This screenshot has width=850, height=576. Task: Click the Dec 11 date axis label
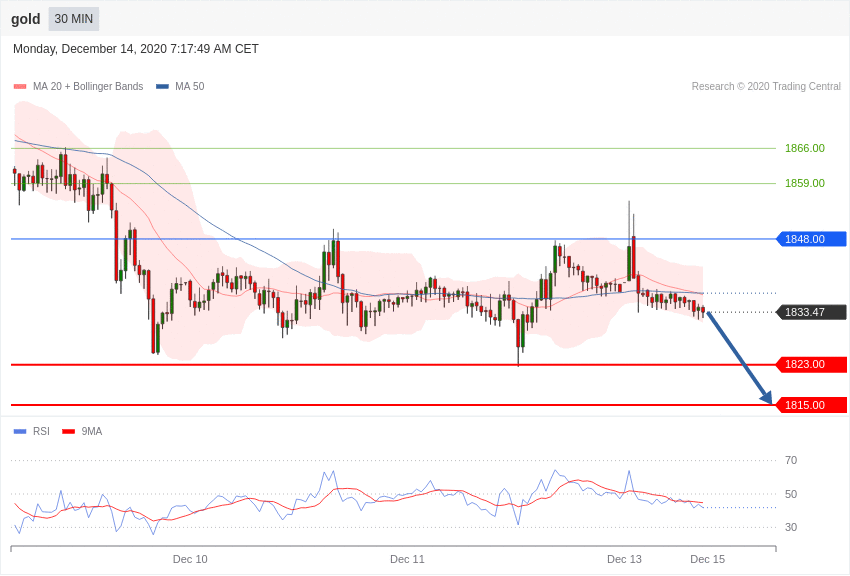click(x=407, y=559)
